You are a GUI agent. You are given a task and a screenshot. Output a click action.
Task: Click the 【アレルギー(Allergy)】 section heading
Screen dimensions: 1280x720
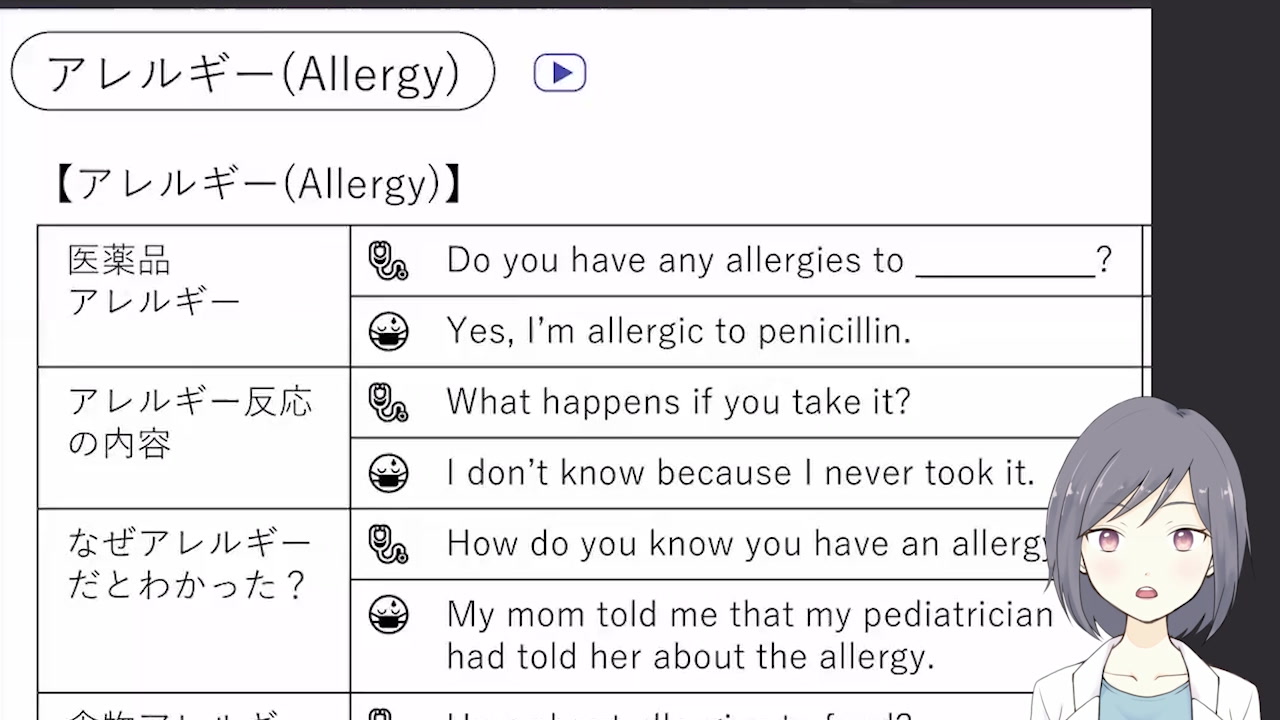pos(258,184)
